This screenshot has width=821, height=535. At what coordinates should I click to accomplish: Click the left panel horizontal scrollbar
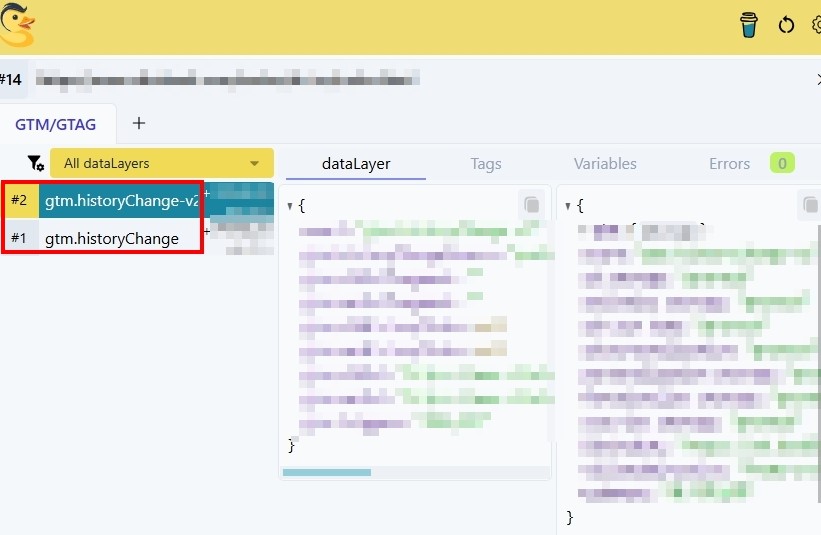tap(327, 472)
